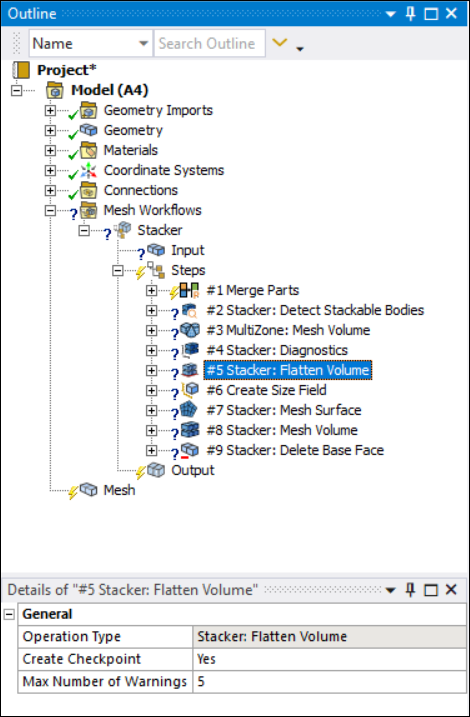Expand #5 Stacker Flatten Volume step
The height and width of the screenshot is (717, 470).
point(151,370)
